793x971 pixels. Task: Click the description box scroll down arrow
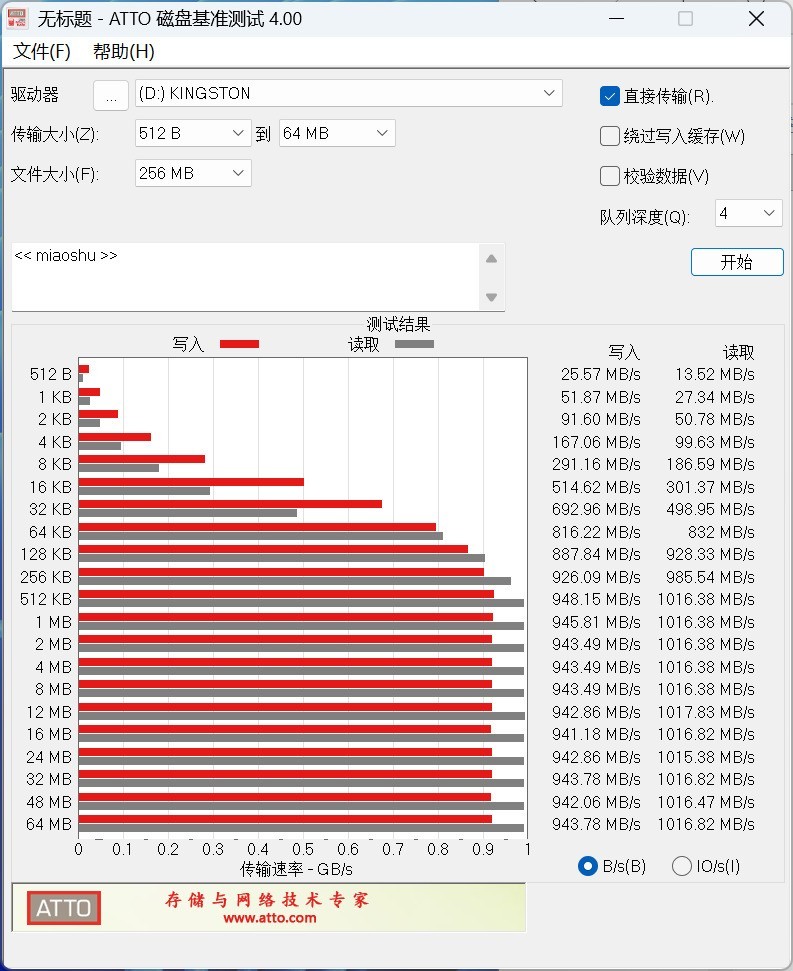pyautogui.click(x=492, y=297)
